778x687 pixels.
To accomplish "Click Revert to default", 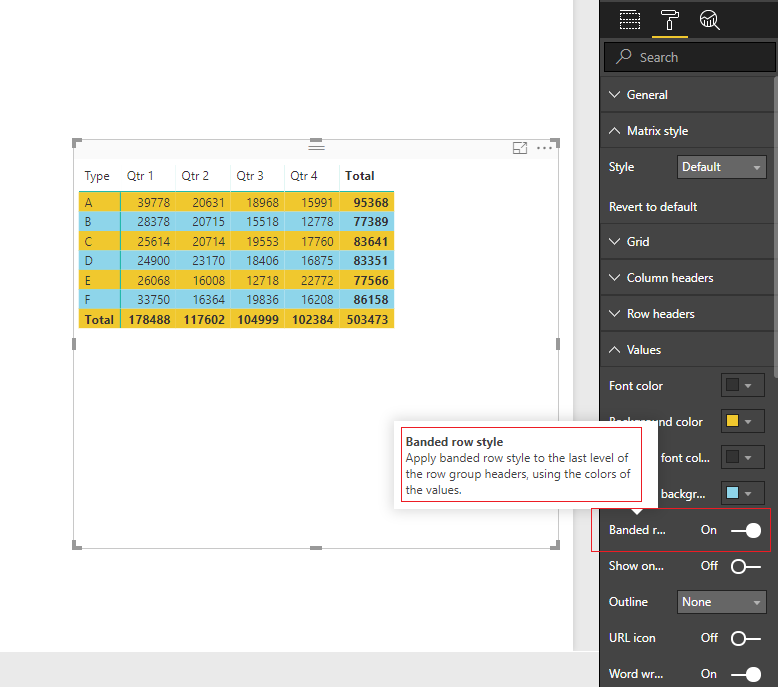I will pyautogui.click(x=653, y=207).
